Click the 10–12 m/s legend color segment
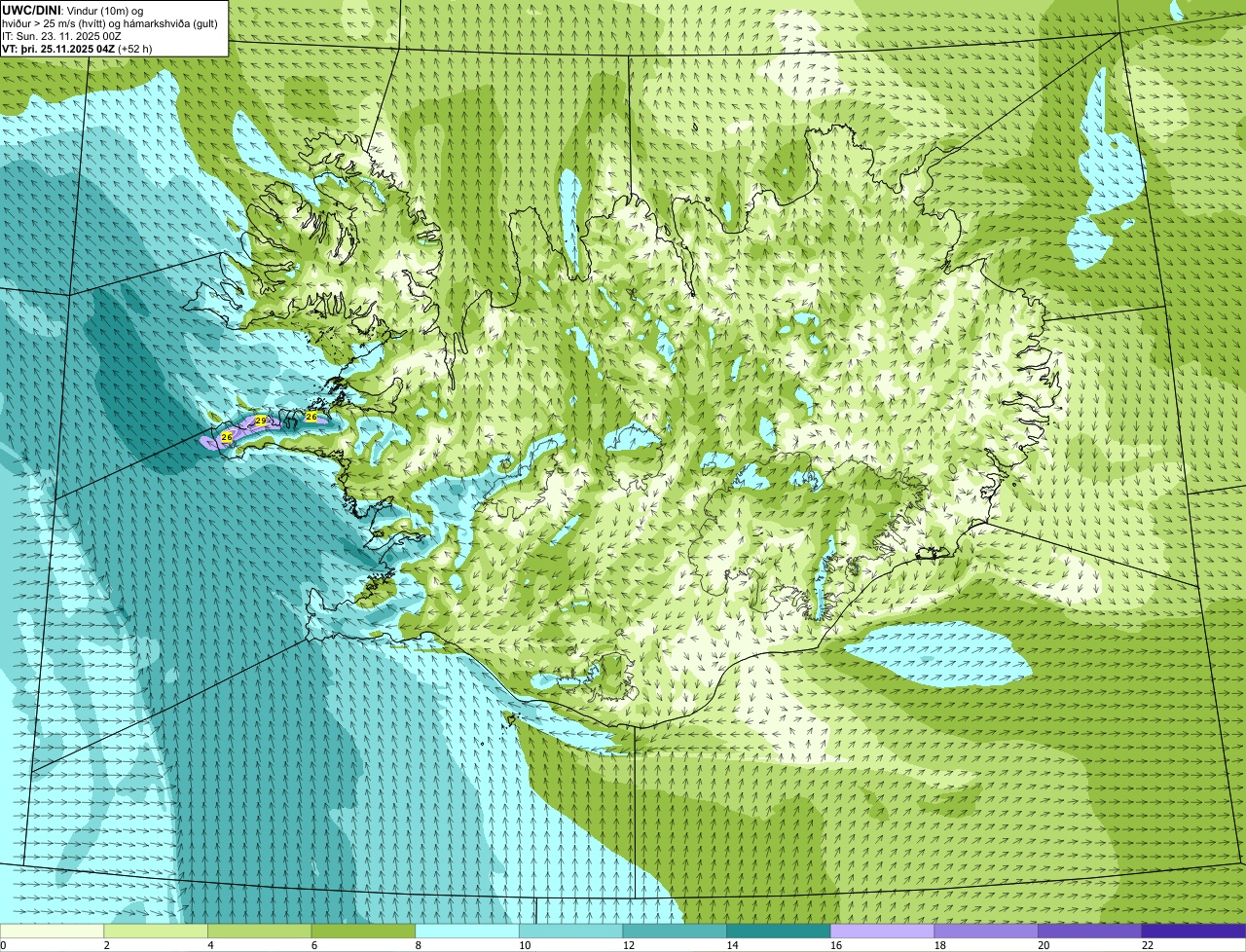Image resolution: width=1246 pixels, height=952 pixels. [571, 931]
